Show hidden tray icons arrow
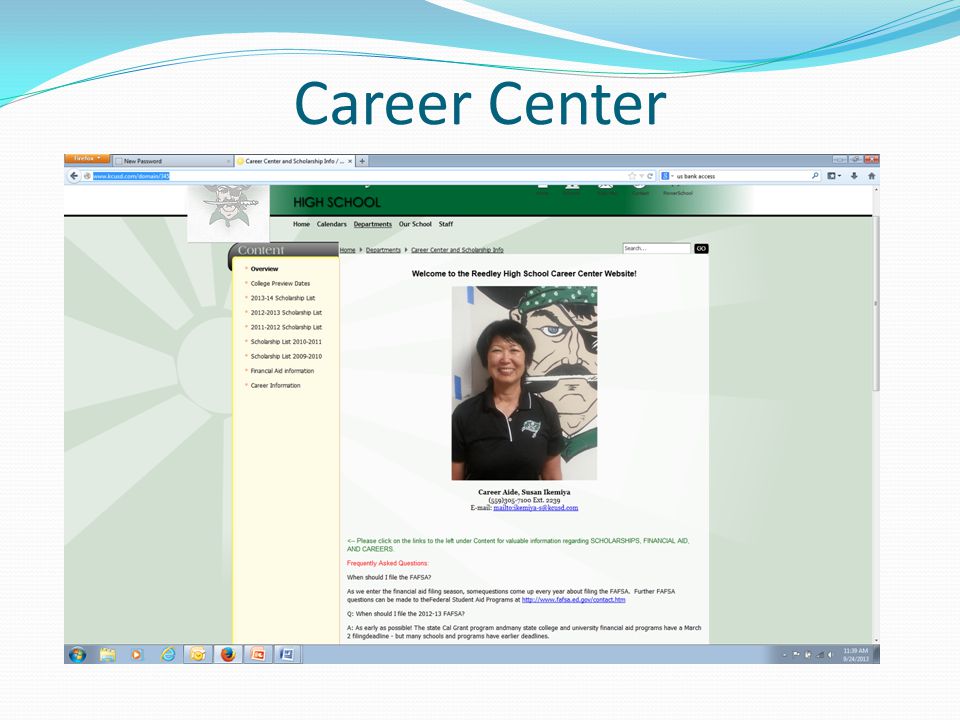Screen dimensions: 960x720 [785, 655]
